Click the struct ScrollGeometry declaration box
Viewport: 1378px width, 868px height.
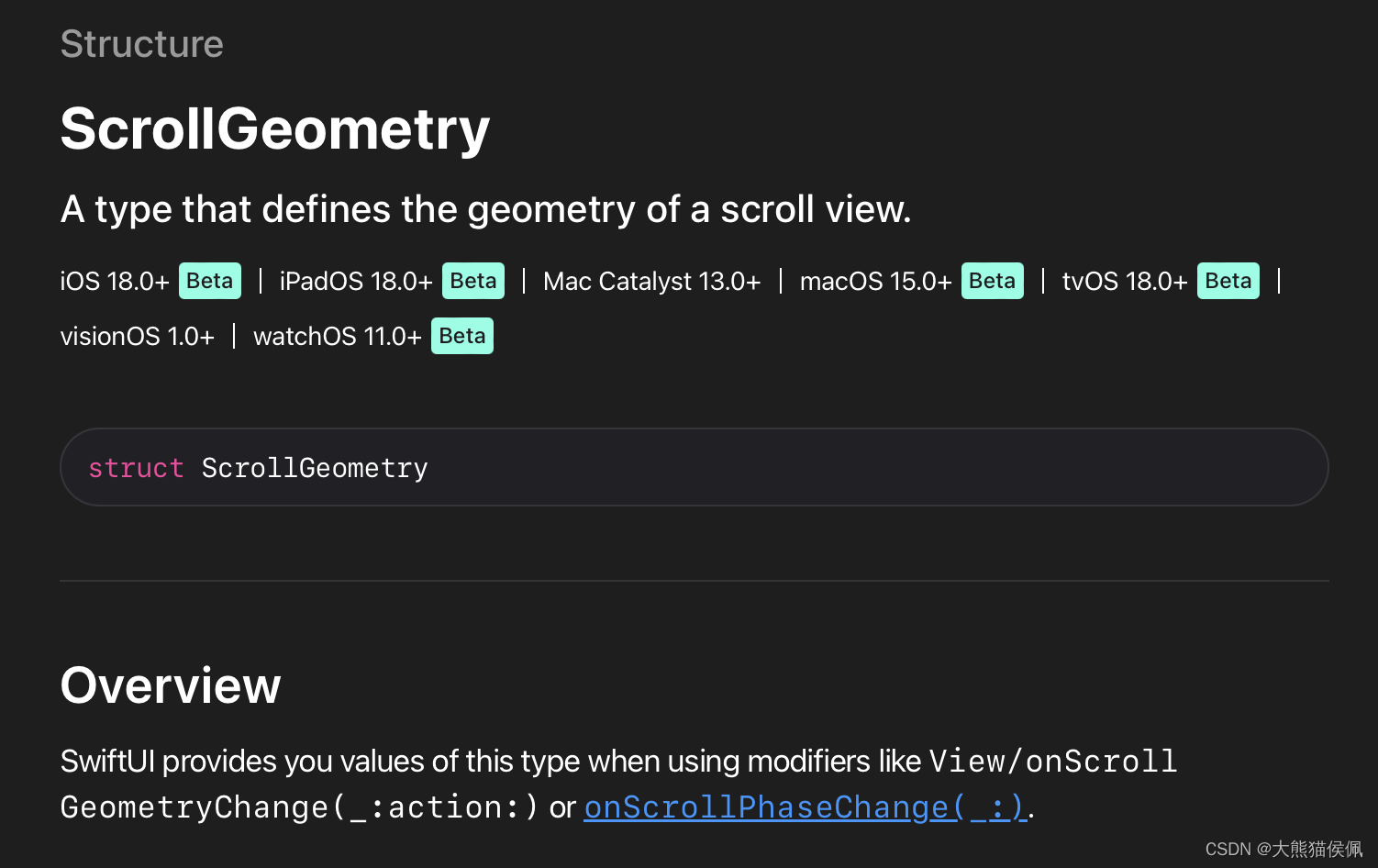coord(695,467)
